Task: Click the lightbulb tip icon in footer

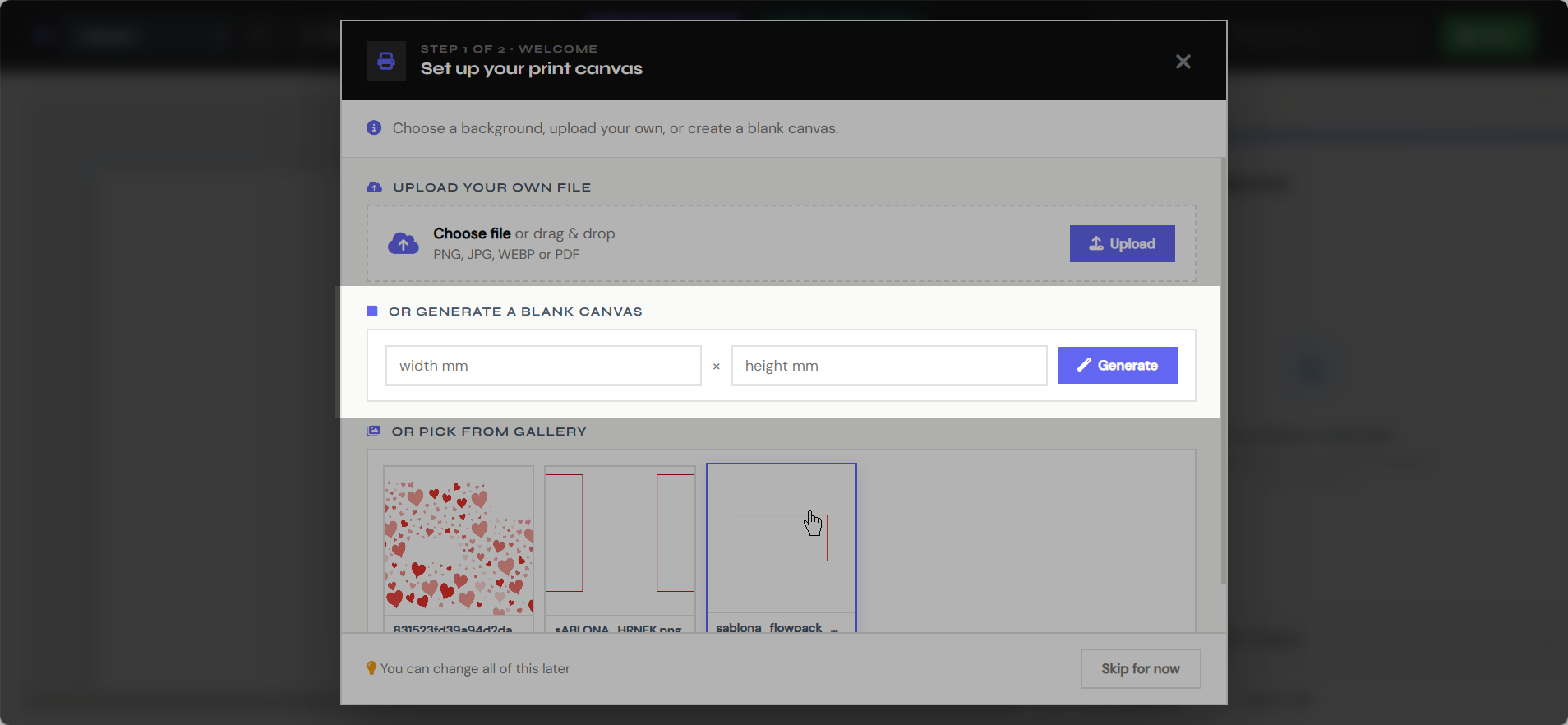Action: (371, 668)
